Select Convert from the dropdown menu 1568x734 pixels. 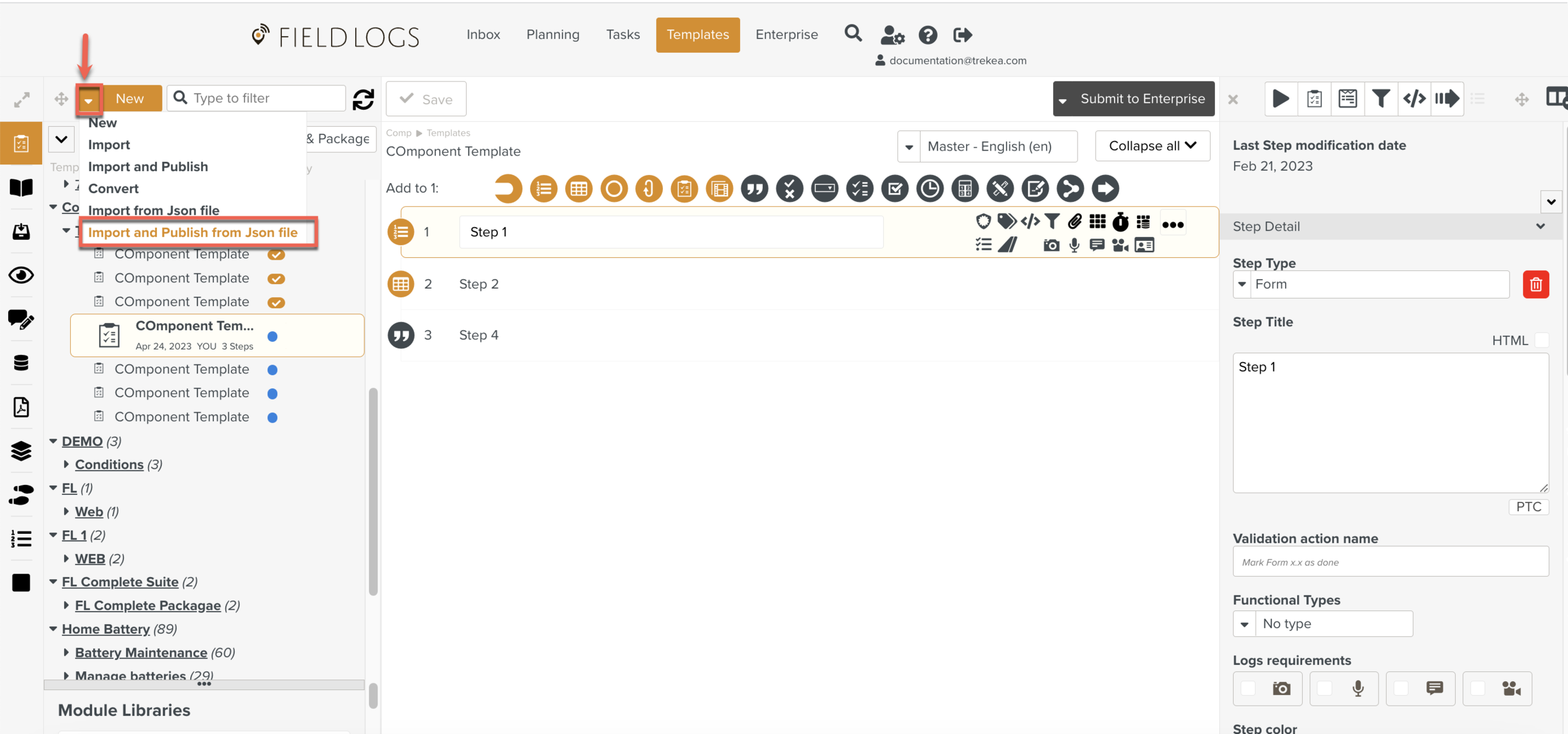pos(114,189)
